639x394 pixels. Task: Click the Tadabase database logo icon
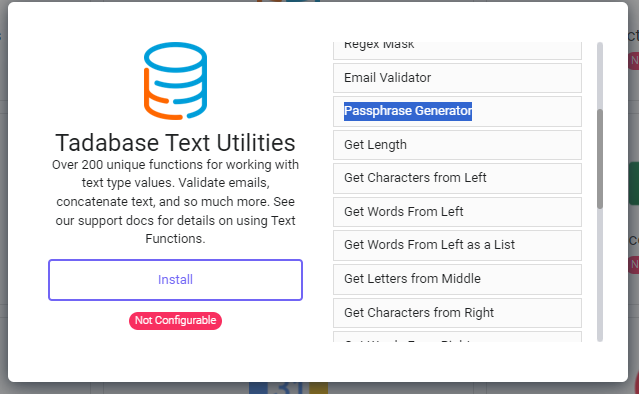pyautogui.click(x=175, y=81)
